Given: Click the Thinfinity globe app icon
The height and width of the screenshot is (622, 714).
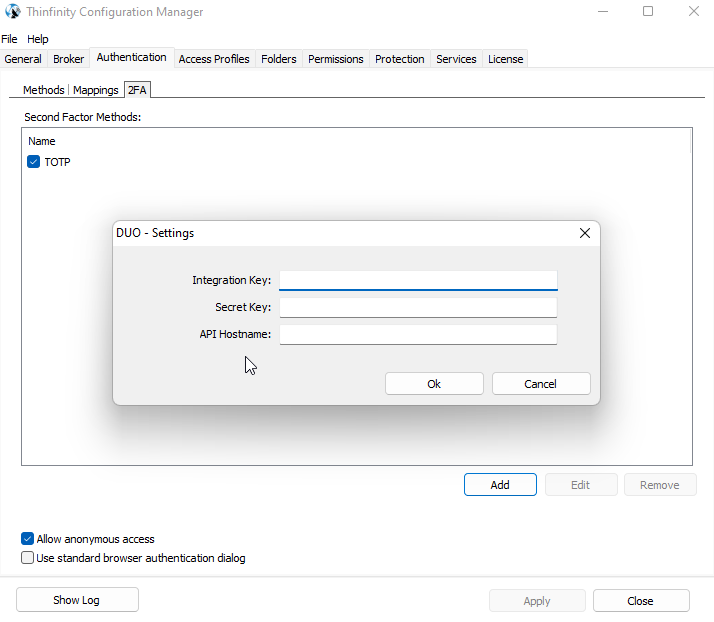Looking at the screenshot, I should tap(13, 11).
